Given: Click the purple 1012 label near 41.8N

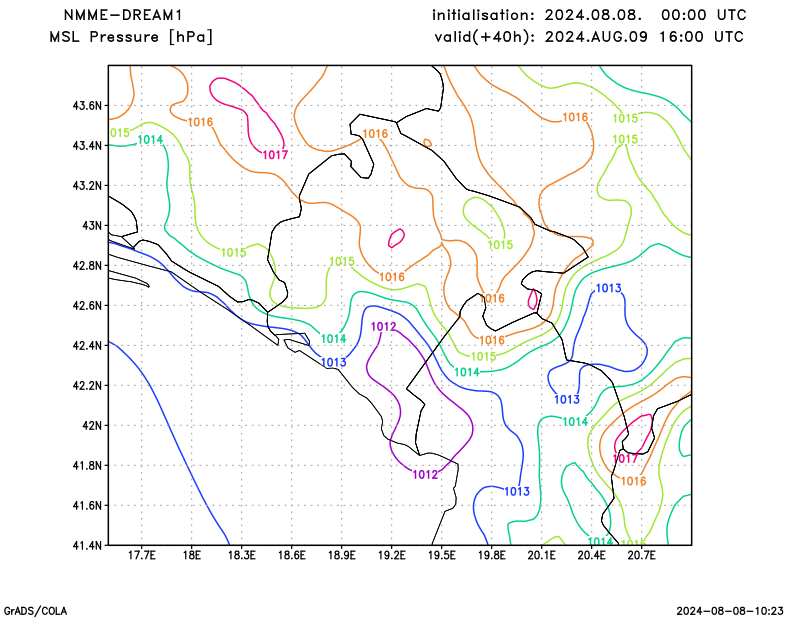Looking at the screenshot, I should click(426, 475).
